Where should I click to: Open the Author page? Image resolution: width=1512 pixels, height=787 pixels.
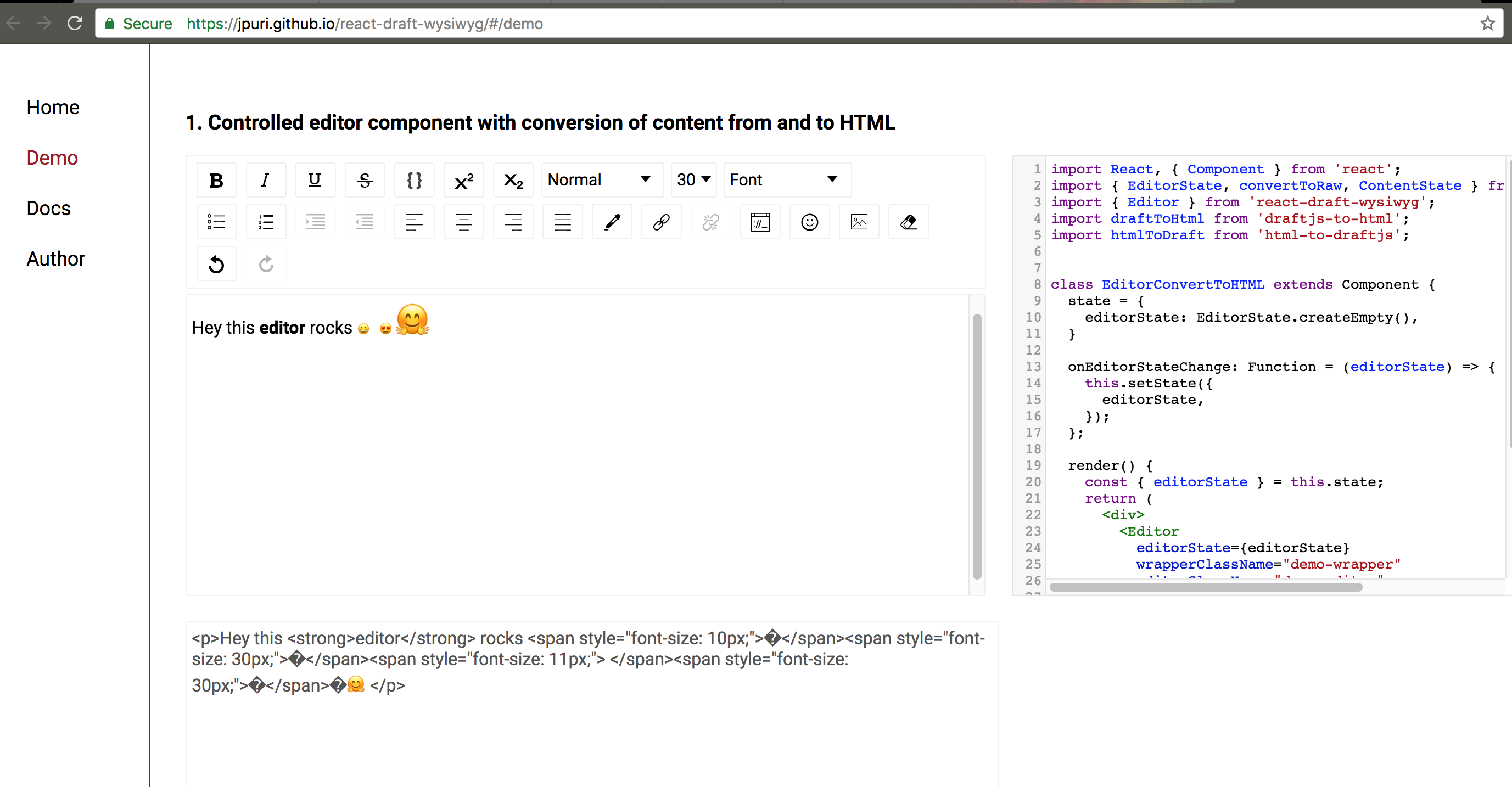click(x=55, y=258)
